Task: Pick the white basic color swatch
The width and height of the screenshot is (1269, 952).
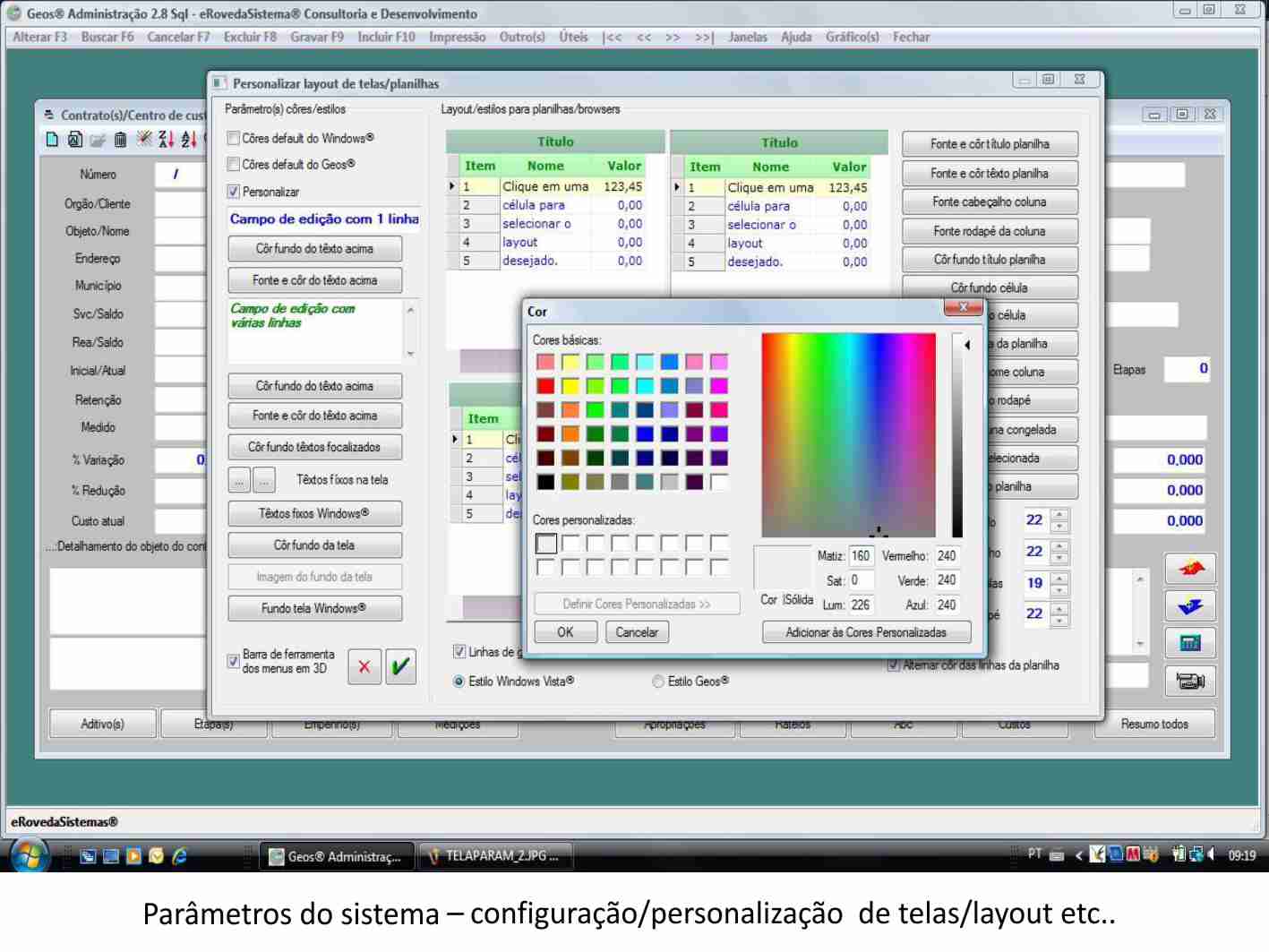Action: coord(719,482)
